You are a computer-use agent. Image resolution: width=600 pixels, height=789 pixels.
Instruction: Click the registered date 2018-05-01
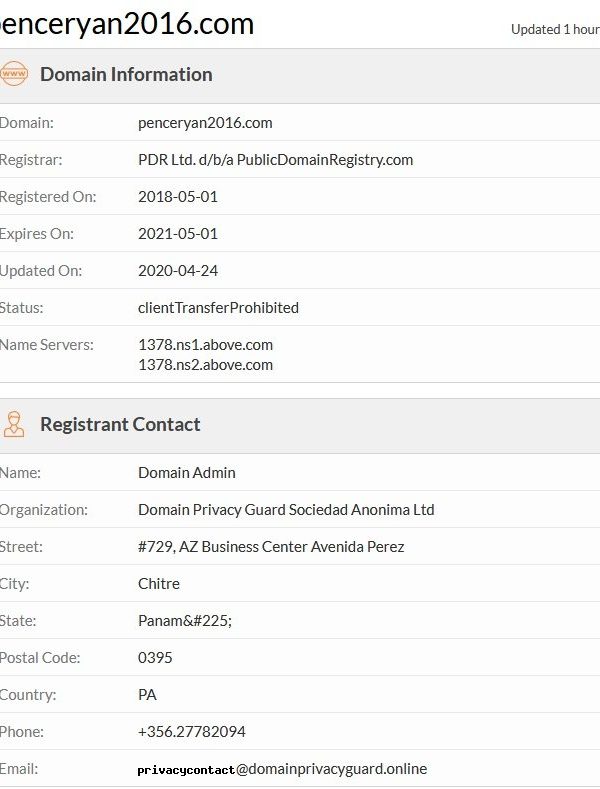(x=177, y=197)
